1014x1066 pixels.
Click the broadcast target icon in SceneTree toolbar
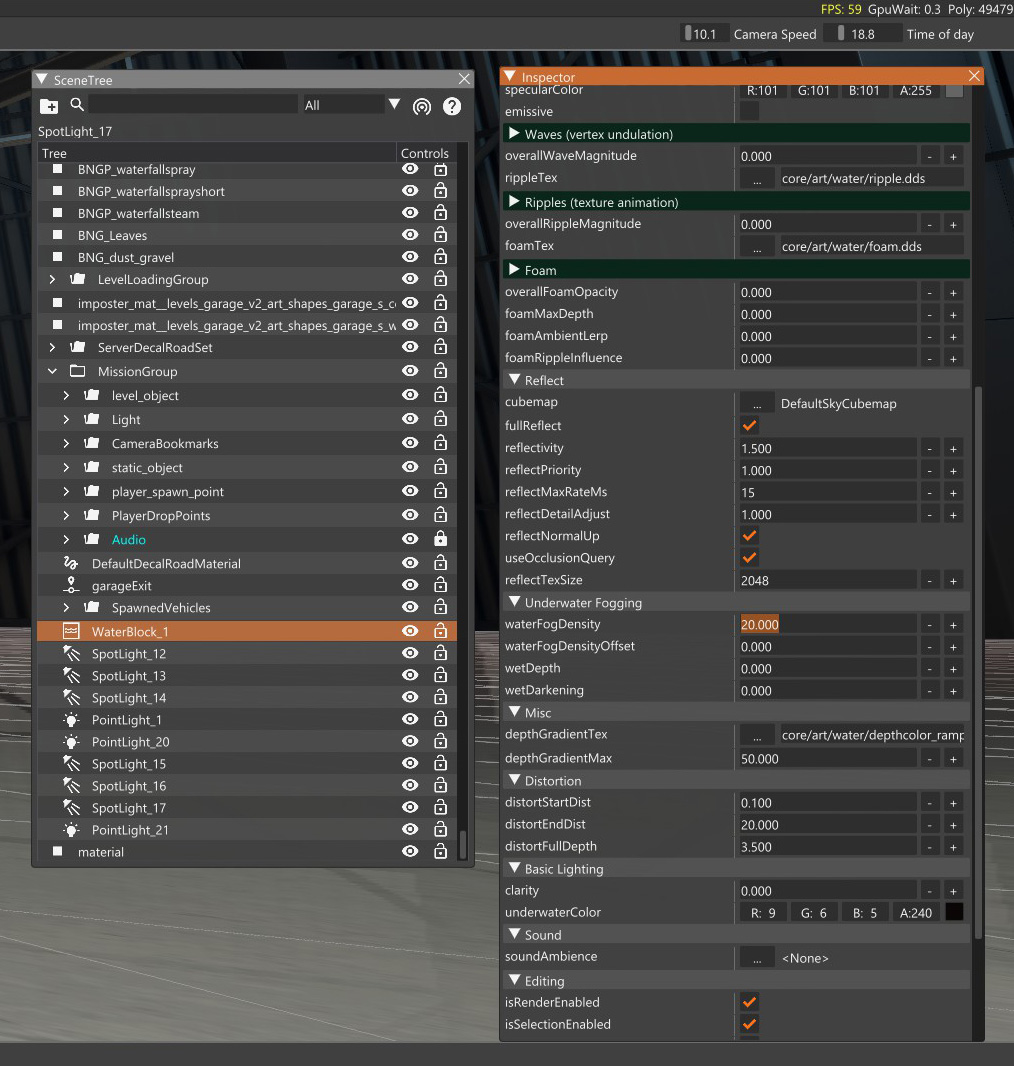(422, 107)
